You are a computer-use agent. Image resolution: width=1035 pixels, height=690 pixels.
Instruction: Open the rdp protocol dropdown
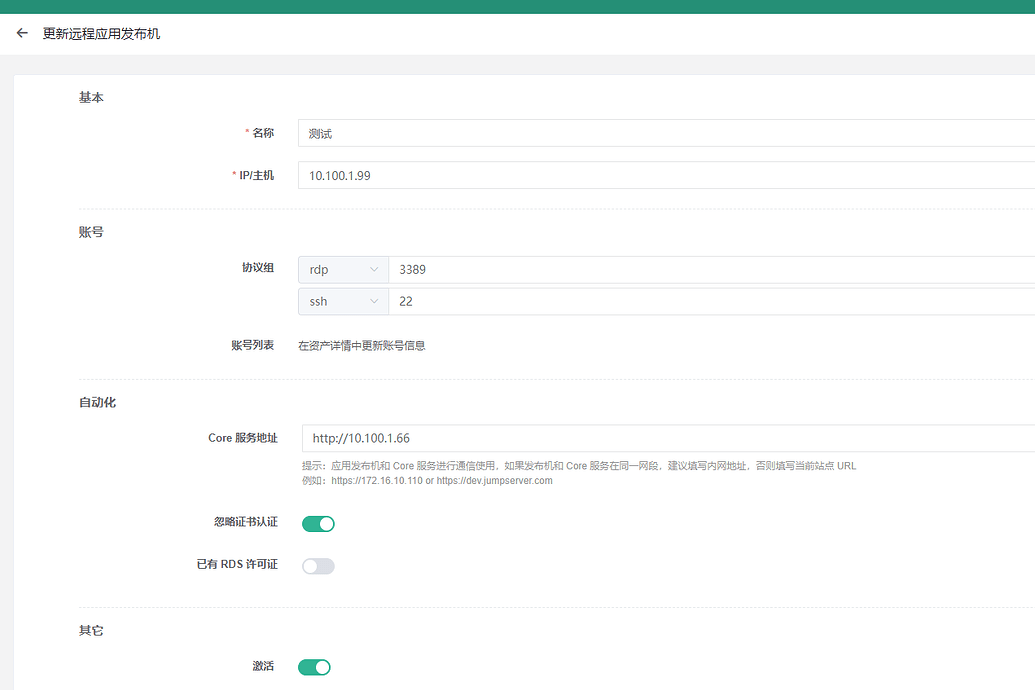pyautogui.click(x=343, y=270)
